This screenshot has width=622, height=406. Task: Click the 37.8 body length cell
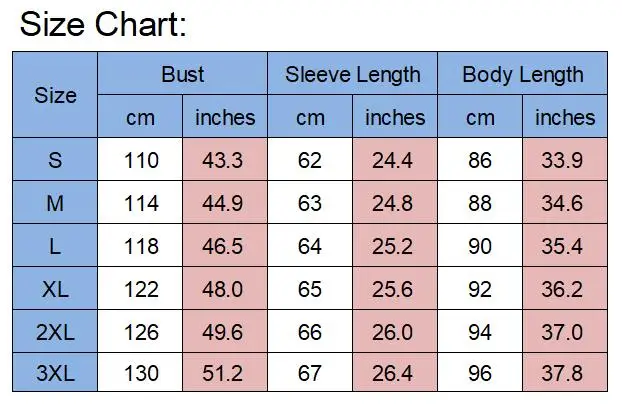coord(565,372)
